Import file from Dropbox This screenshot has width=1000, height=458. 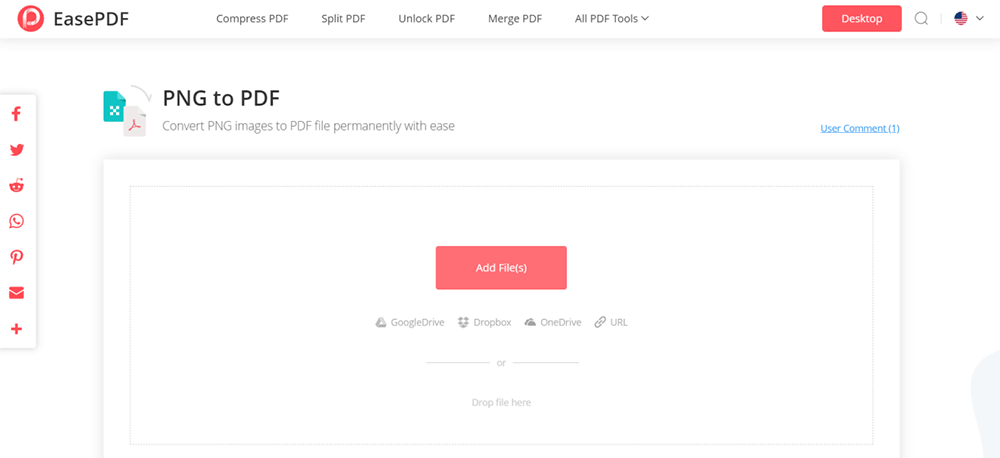tap(484, 322)
